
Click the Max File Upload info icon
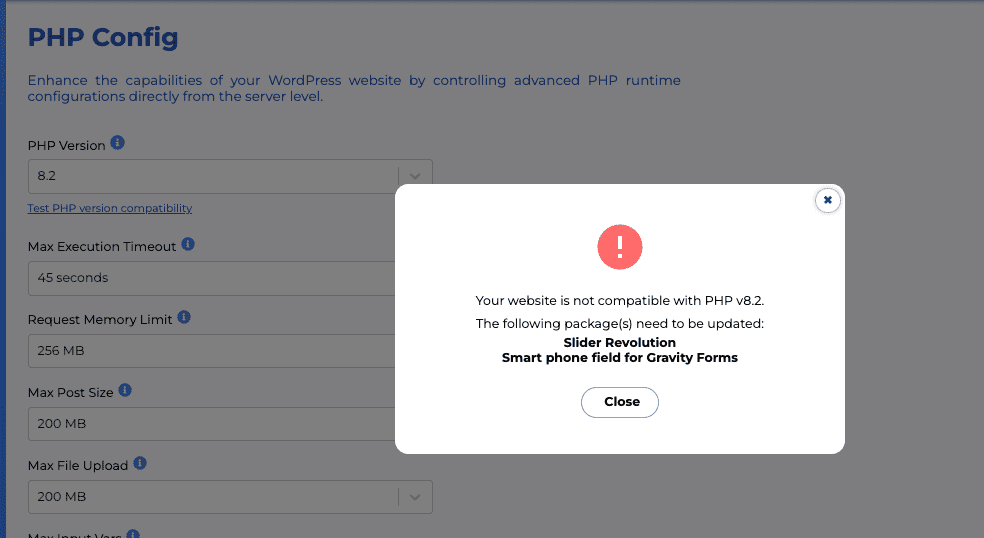click(140, 463)
